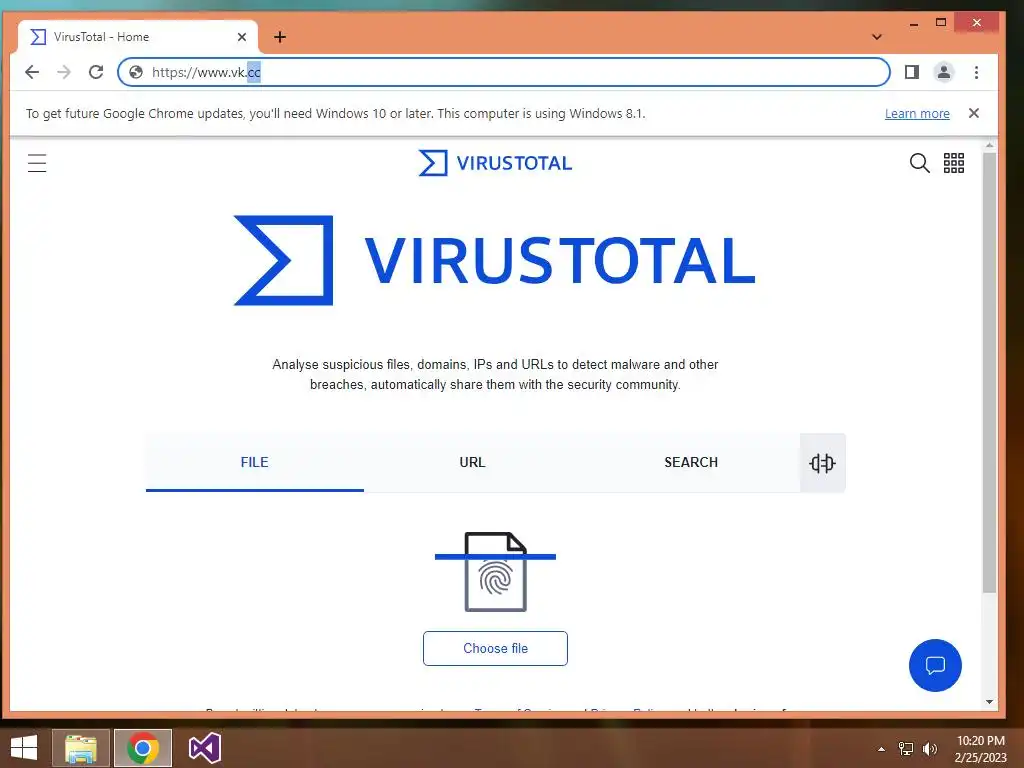Click the Chrome taskbar icon
Screen dimensions: 1024x768
[x=143, y=748]
